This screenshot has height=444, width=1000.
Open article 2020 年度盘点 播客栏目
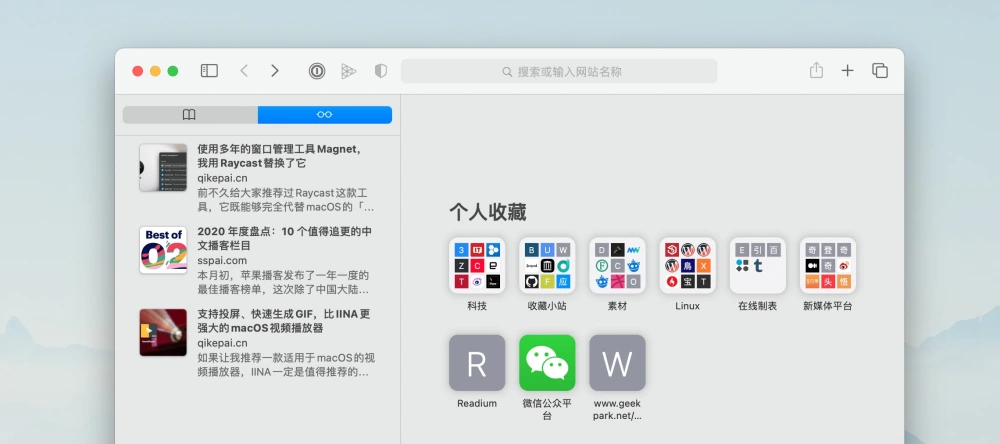point(284,238)
